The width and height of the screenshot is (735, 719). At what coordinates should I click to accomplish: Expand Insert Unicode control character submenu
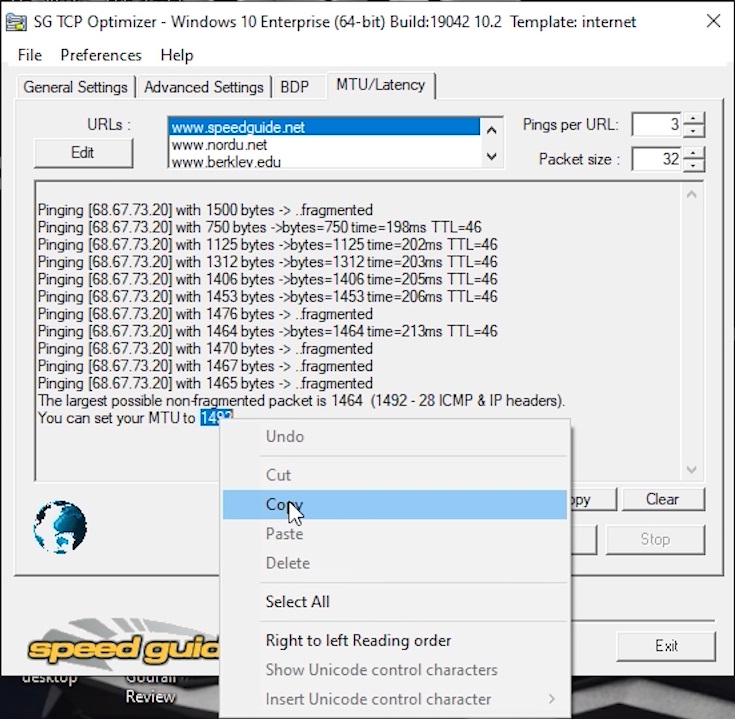coord(395,699)
